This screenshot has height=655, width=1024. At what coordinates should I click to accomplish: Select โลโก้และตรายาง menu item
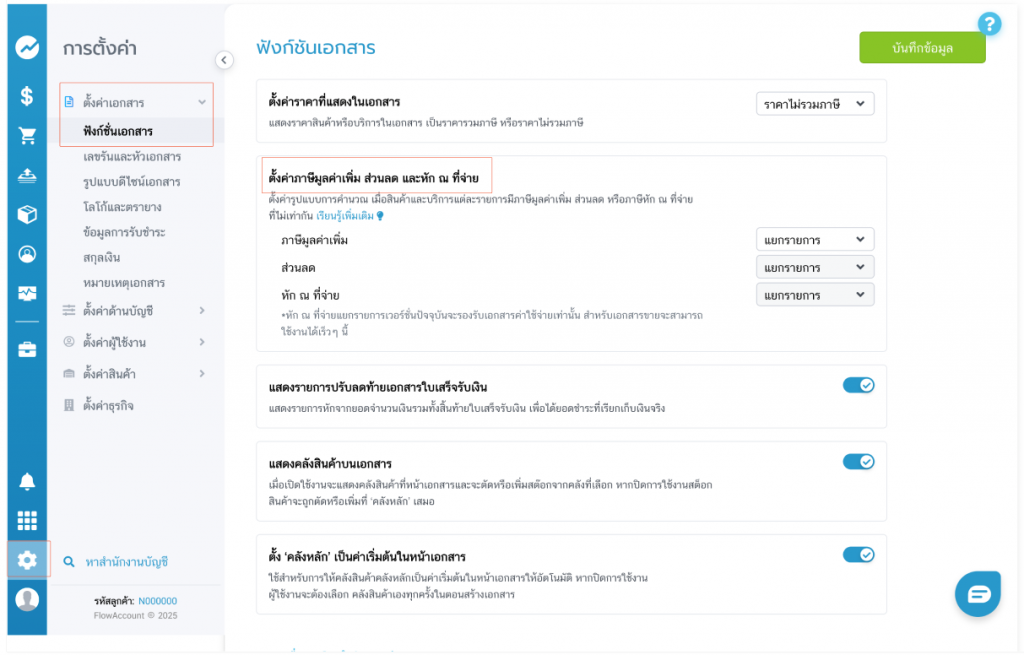pyautogui.click(x=123, y=207)
